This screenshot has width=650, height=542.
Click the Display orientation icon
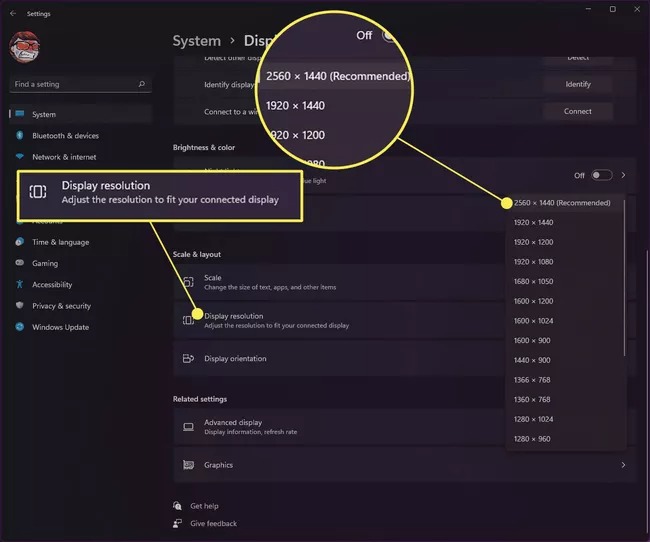188,358
